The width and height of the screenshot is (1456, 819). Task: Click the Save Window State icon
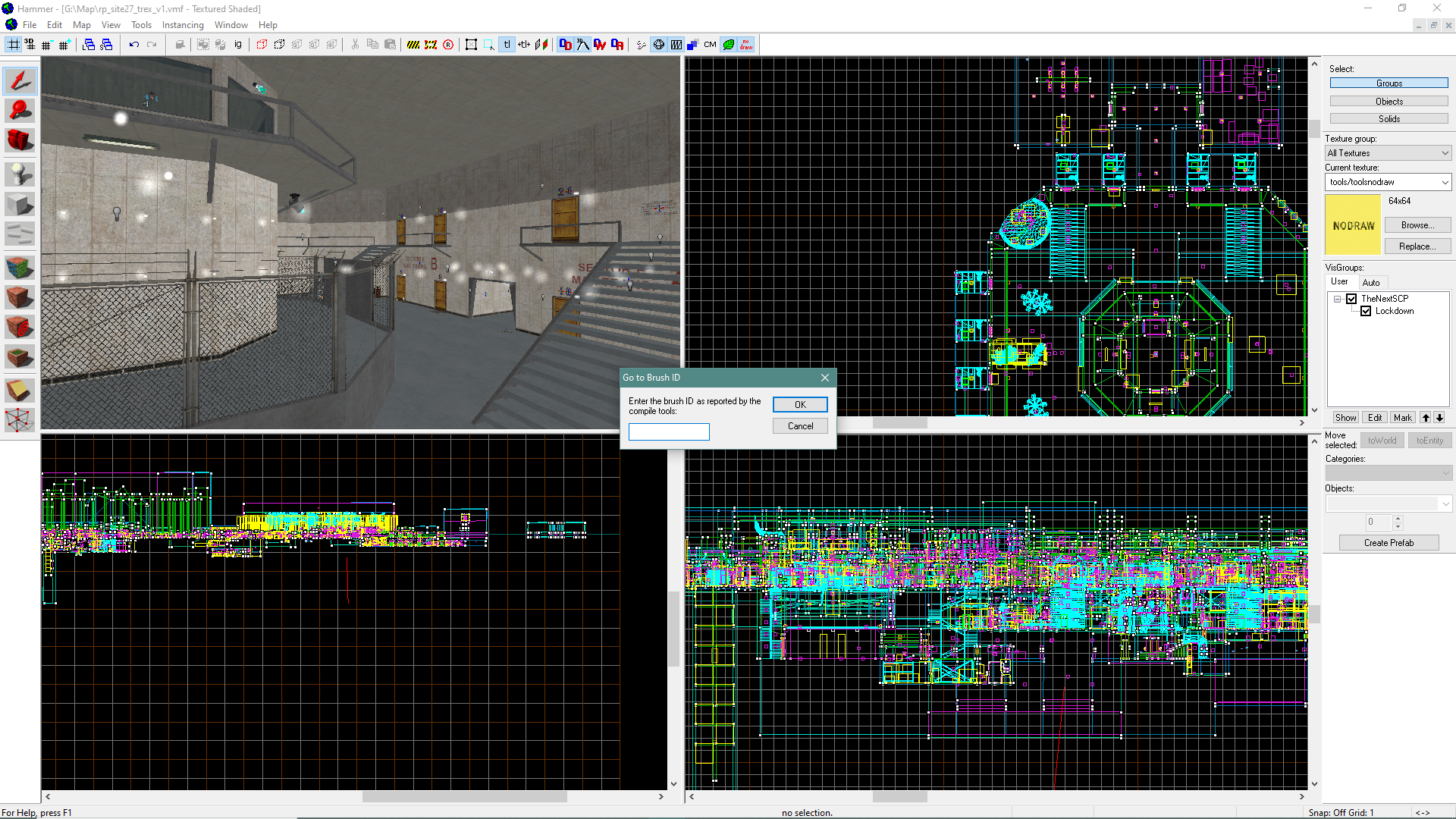(x=106, y=45)
